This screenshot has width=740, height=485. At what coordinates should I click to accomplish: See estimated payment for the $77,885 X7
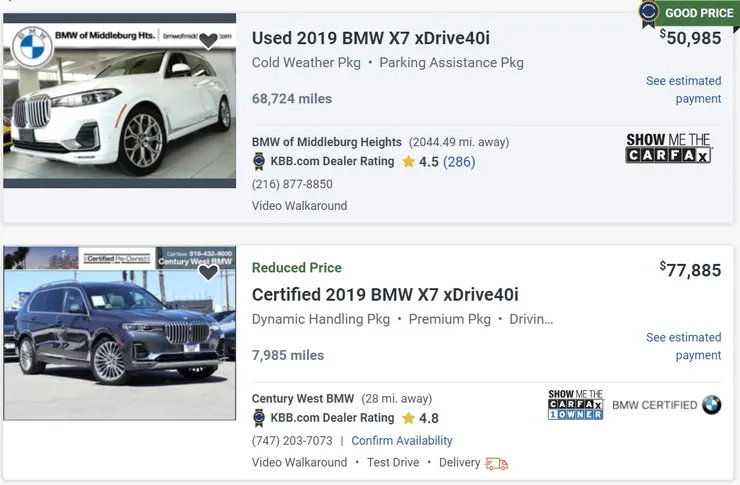683,346
